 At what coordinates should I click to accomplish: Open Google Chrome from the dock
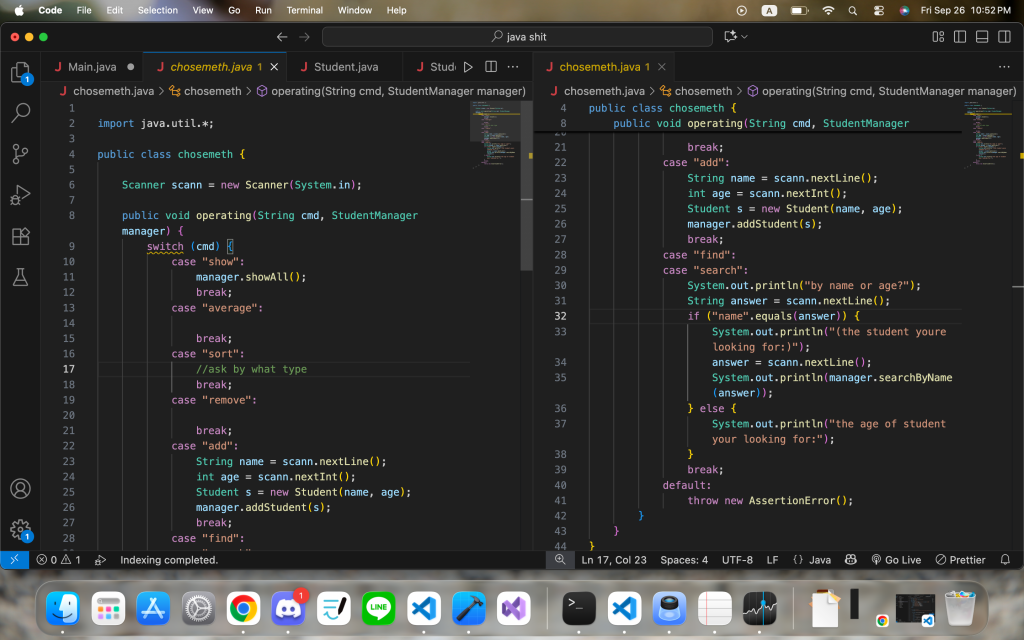(x=243, y=608)
